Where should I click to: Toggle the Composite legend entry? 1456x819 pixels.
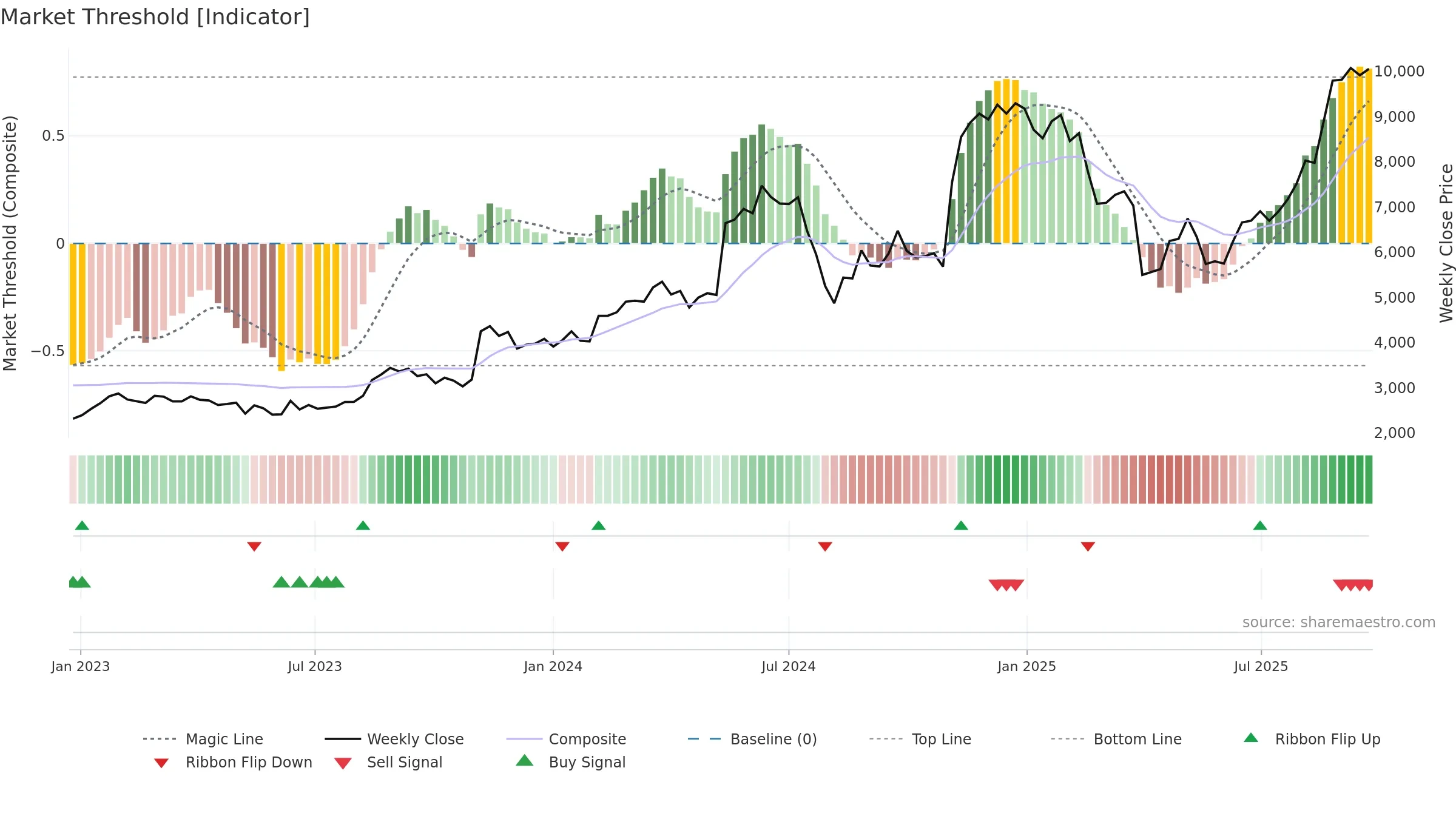point(566,739)
